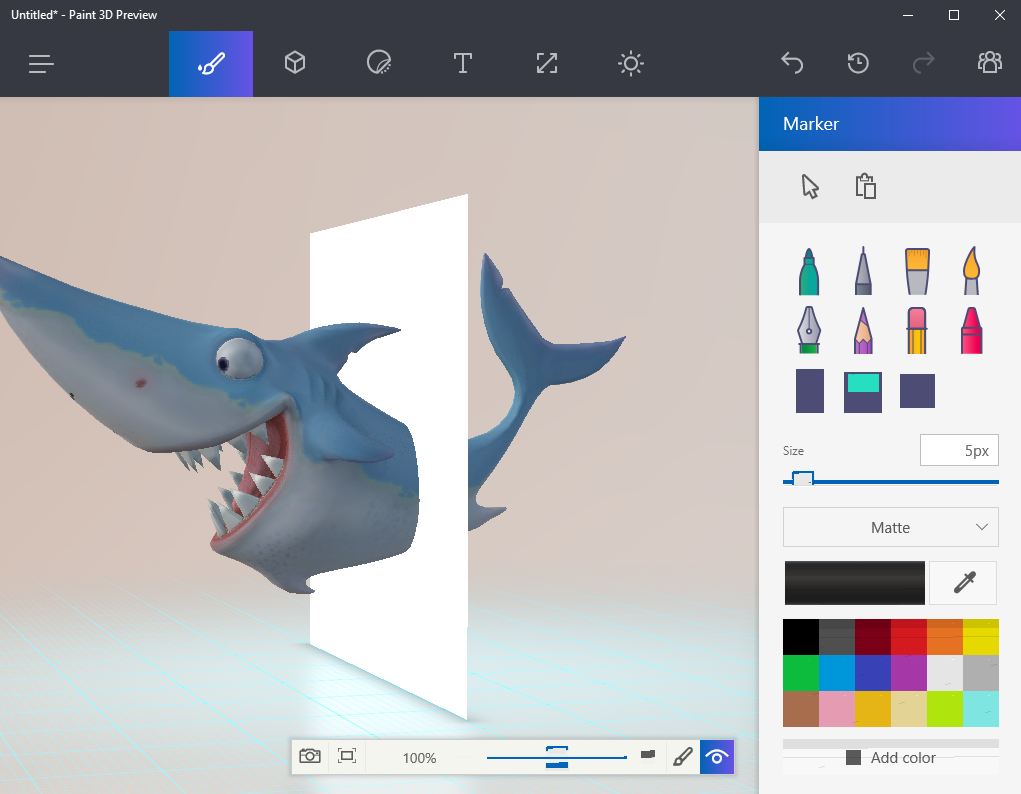This screenshot has height=794, width=1021.
Task: Choose the Crayon tool
Action: pos(971,330)
